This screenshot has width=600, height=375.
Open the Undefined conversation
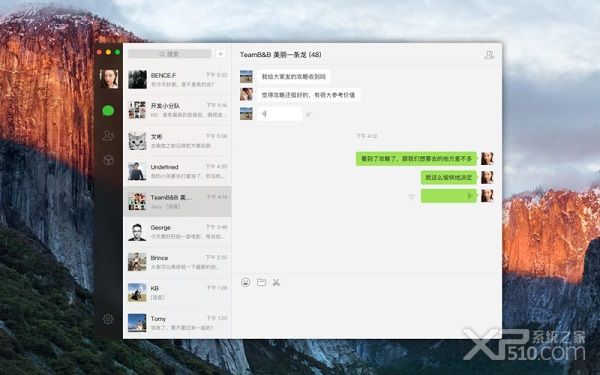point(178,171)
